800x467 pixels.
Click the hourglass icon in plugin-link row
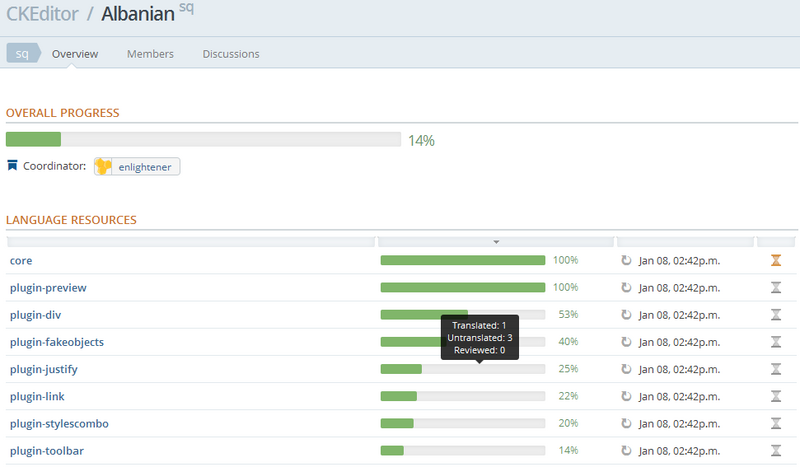[x=776, y=396]
